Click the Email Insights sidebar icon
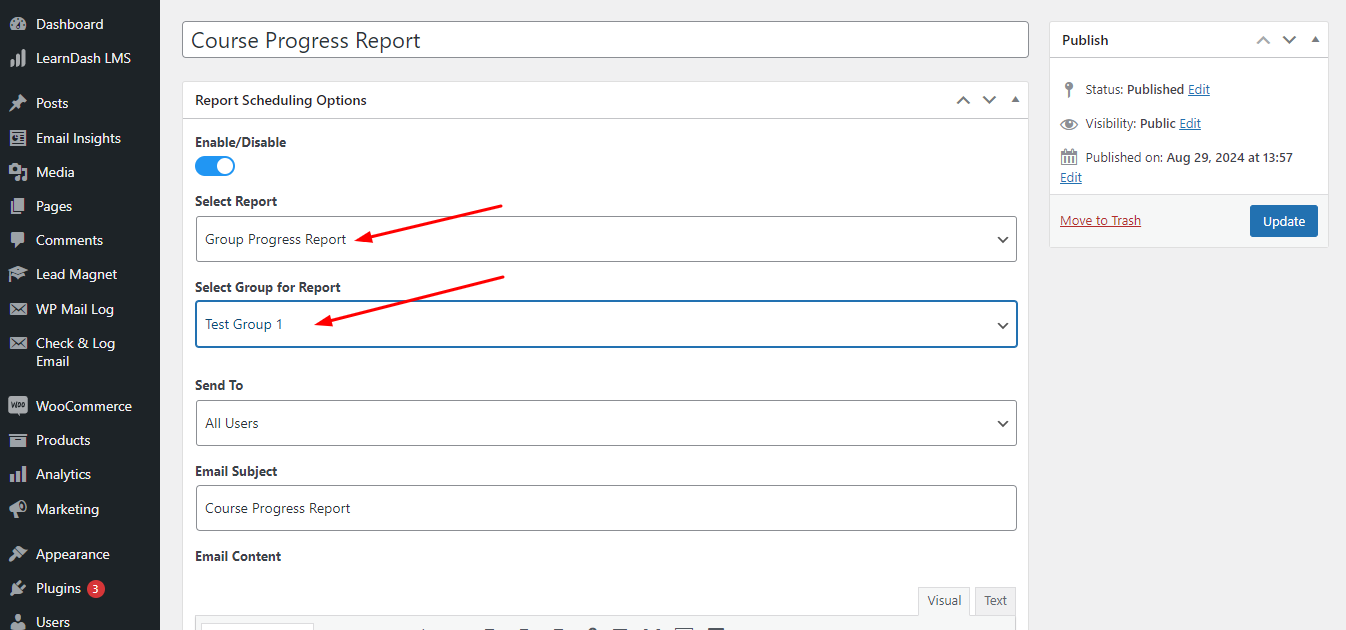The image size is (1346, 630). [x=18, y=138]
